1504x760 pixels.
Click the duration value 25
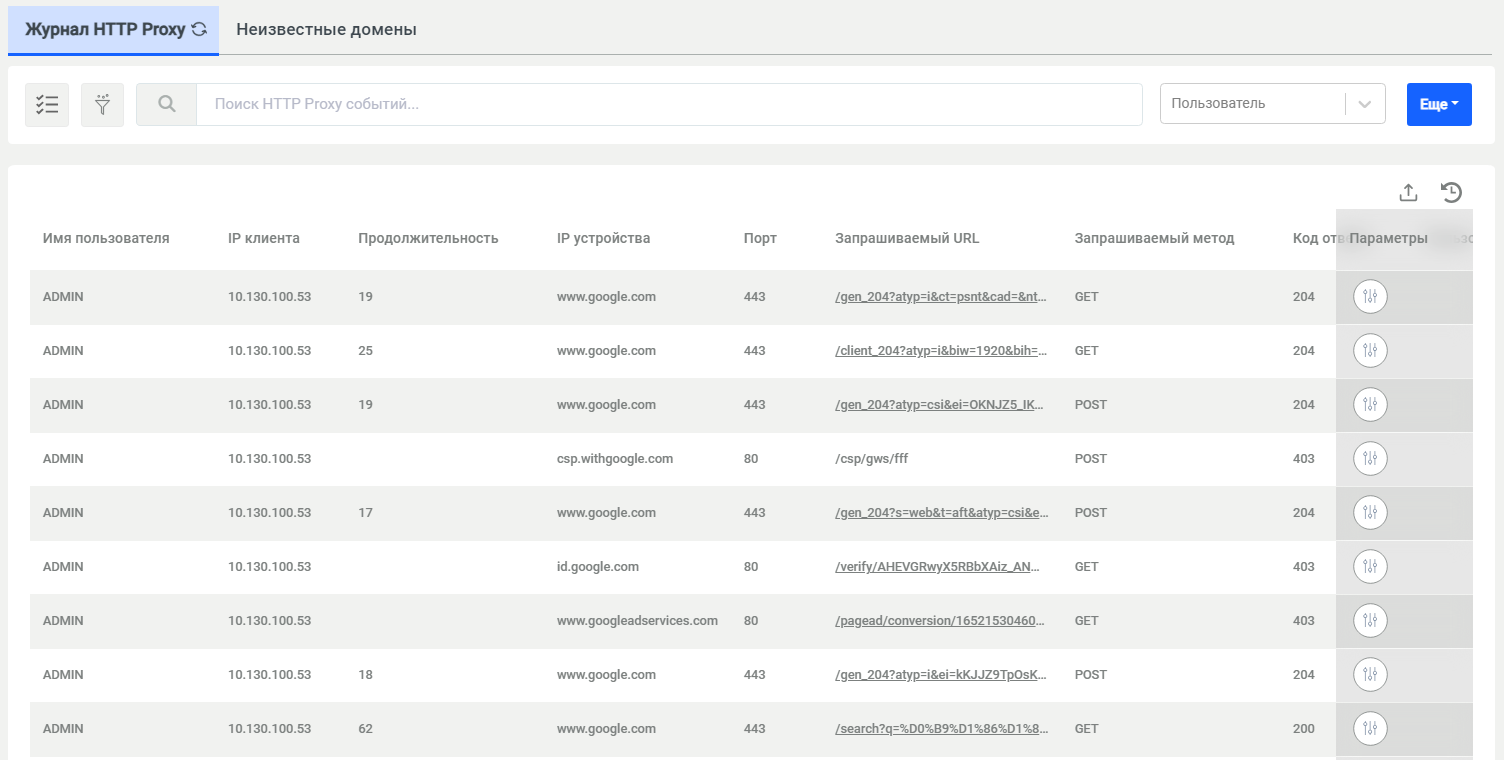click(x=365, y=351)
